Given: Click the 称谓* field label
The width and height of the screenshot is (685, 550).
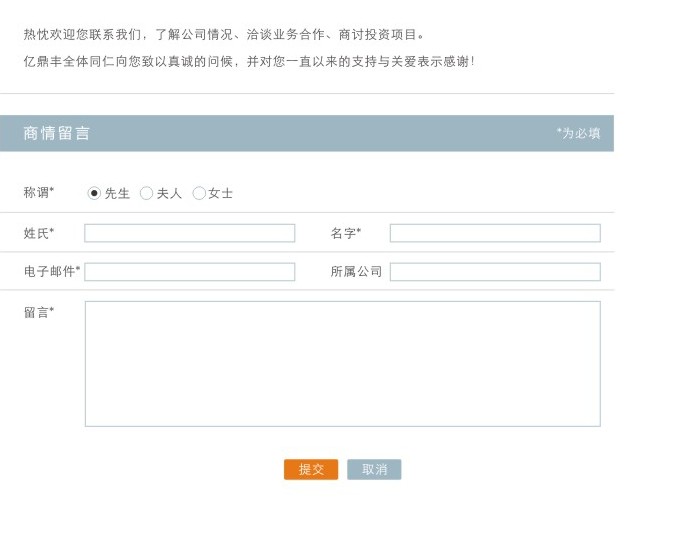Looking at the screenshot, I should tap(39, 192).
